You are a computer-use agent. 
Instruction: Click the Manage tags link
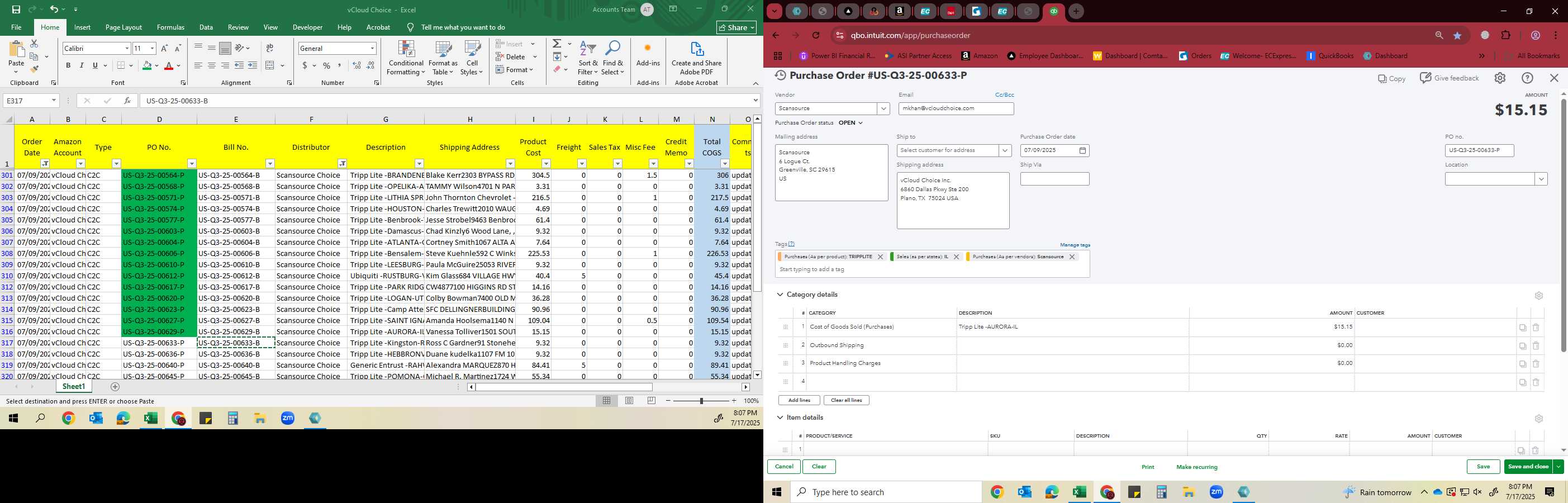coord(1075,245)
